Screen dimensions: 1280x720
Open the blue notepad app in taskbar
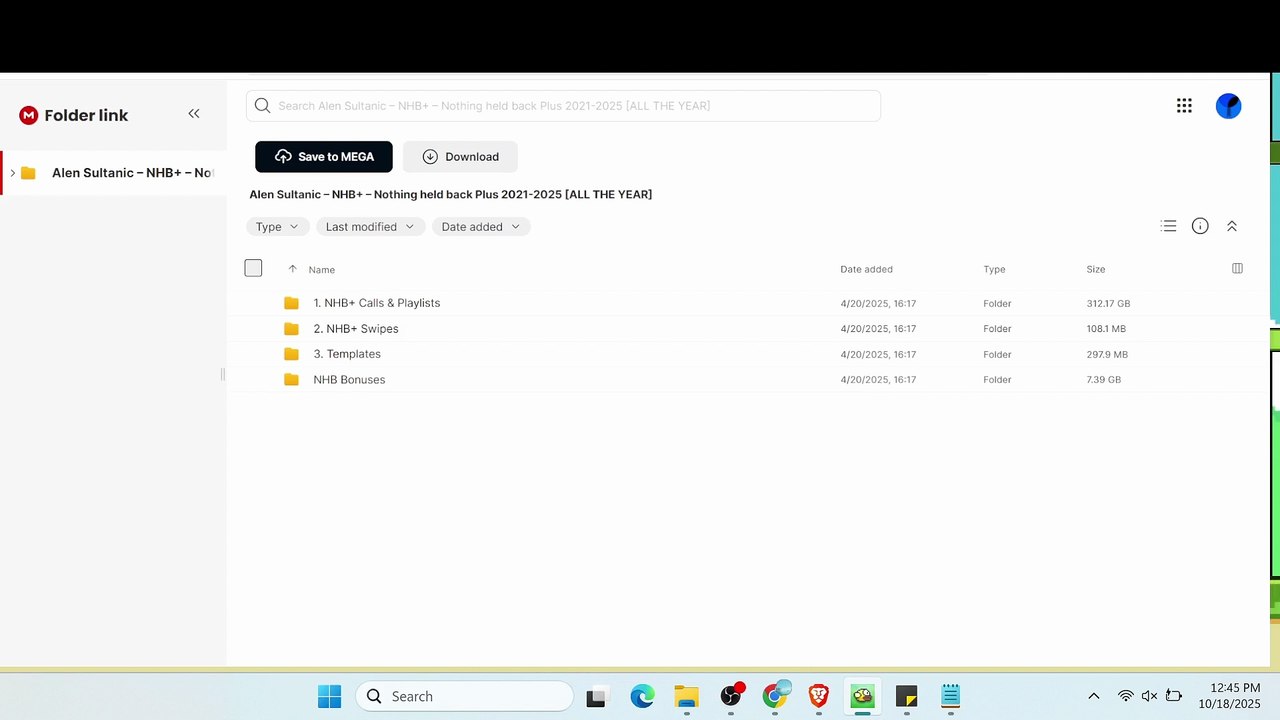950,696
